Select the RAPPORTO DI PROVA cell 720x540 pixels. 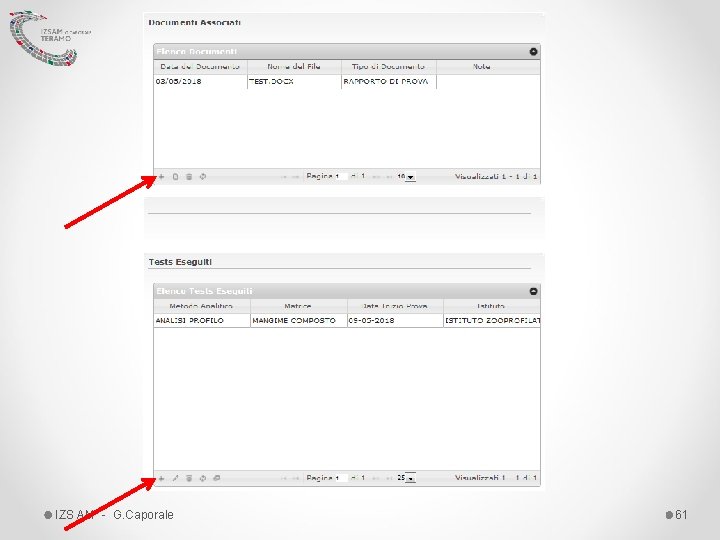[x=388, y=81]
